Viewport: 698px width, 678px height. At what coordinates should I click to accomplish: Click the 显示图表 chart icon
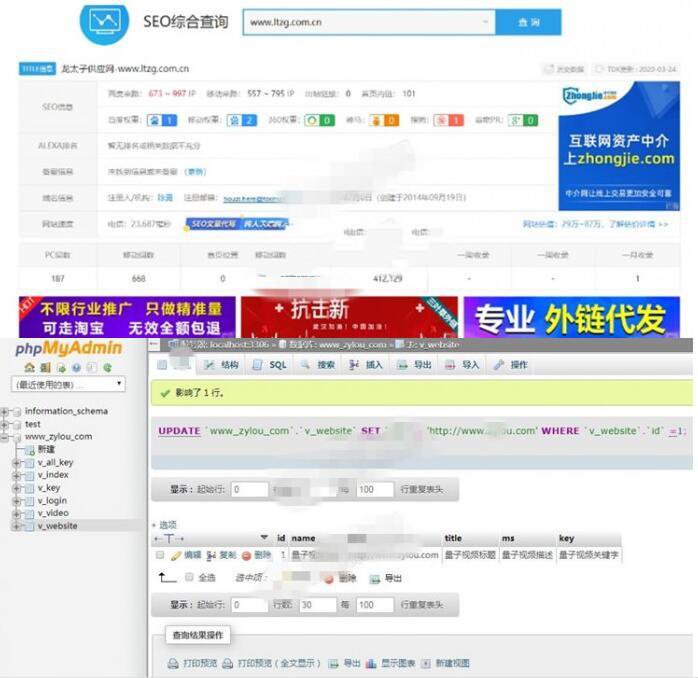(371, 664)
